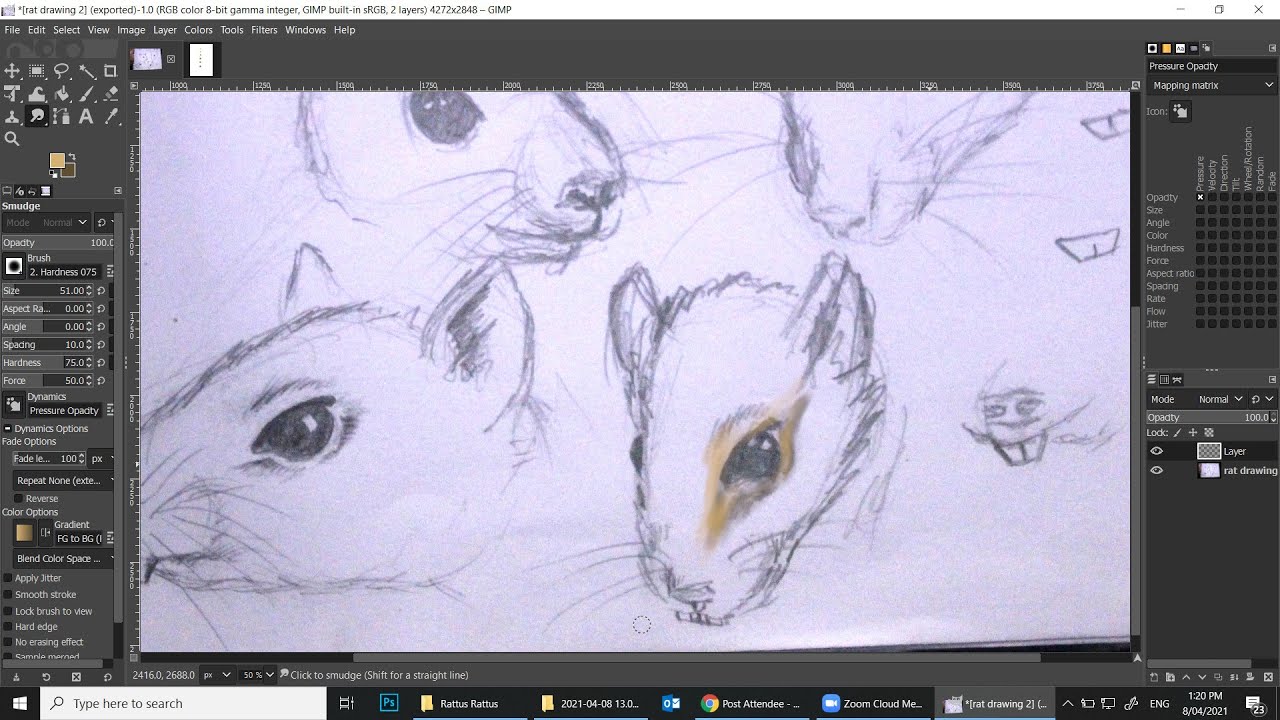Select the Paintbrush tool
Image resolution: width=1280 pixels, height=720 pixels.
tap(86, 94)
